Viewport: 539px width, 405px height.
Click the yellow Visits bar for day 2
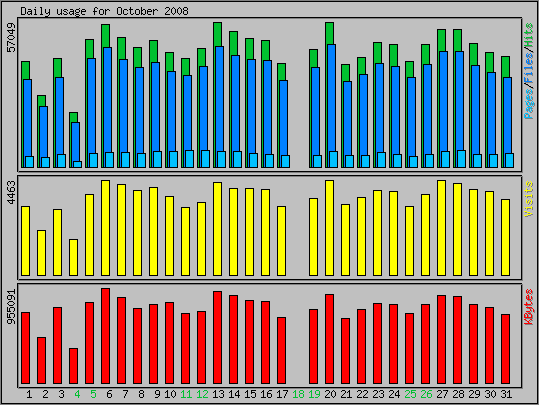point(42,253)
